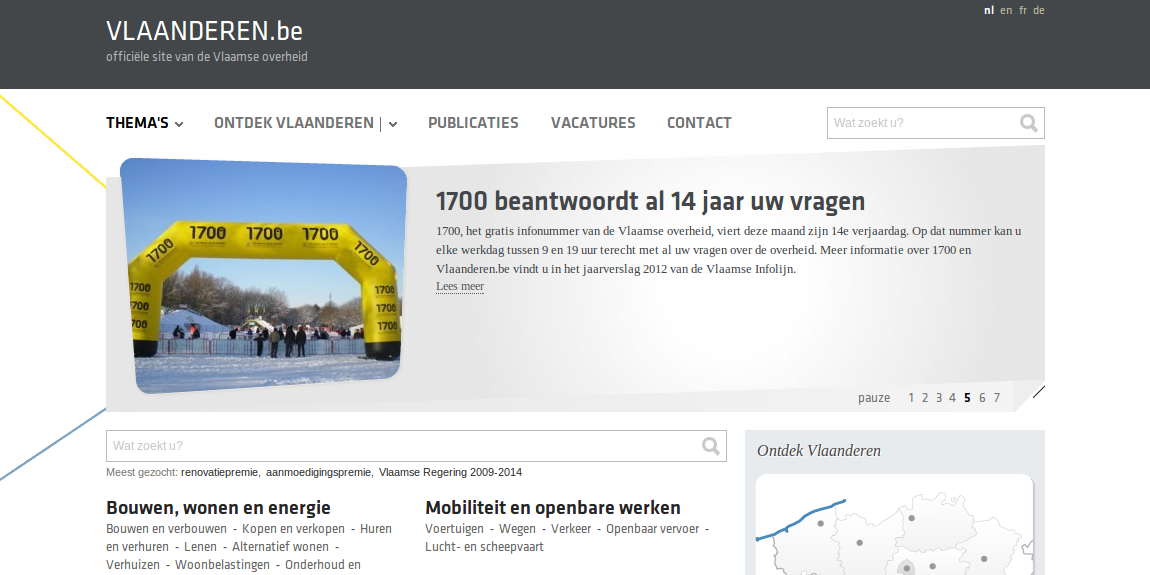This screenshot has width=1150, height=575.
Task: Open 'Alternatief wonen' link
Action: (280, 546)
